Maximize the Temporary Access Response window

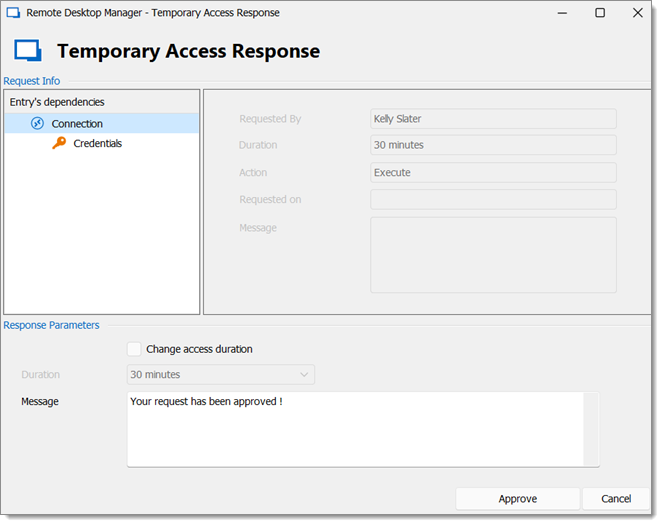(x=600, y=13)
